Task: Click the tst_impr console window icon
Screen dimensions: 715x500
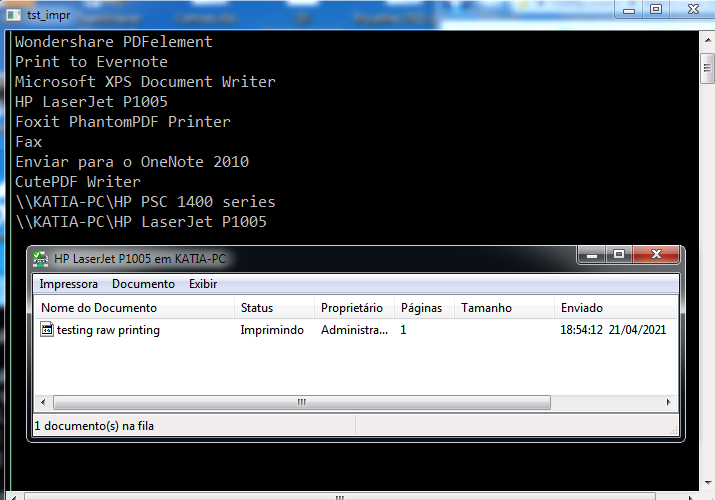Action: coord(13,15)
